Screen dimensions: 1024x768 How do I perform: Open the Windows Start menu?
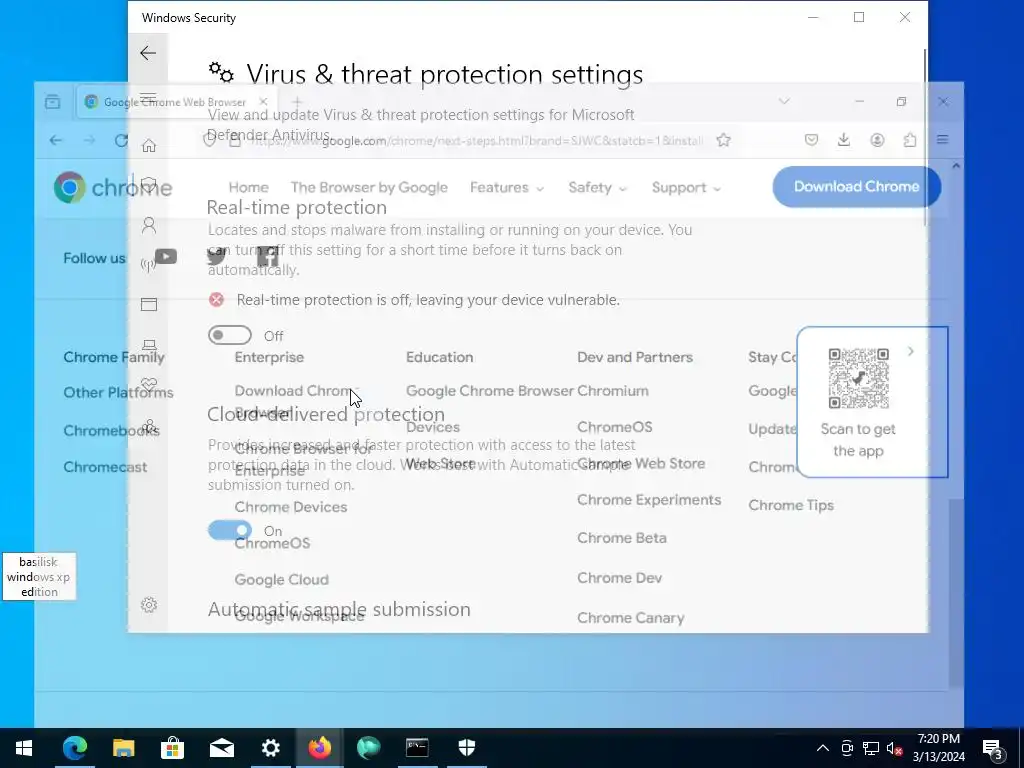tap(24, 748)
